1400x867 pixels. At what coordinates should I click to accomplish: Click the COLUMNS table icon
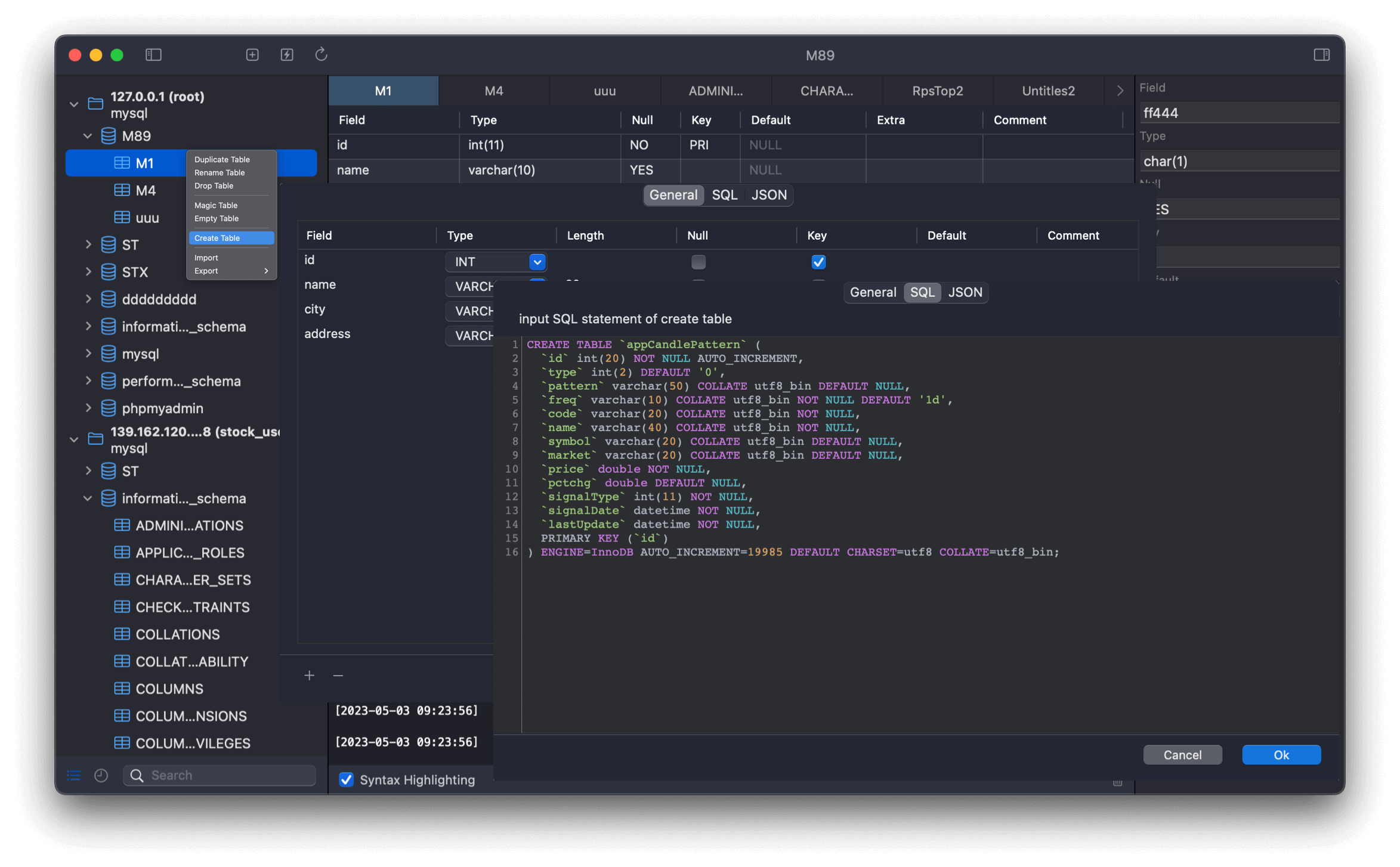point(122,688)
